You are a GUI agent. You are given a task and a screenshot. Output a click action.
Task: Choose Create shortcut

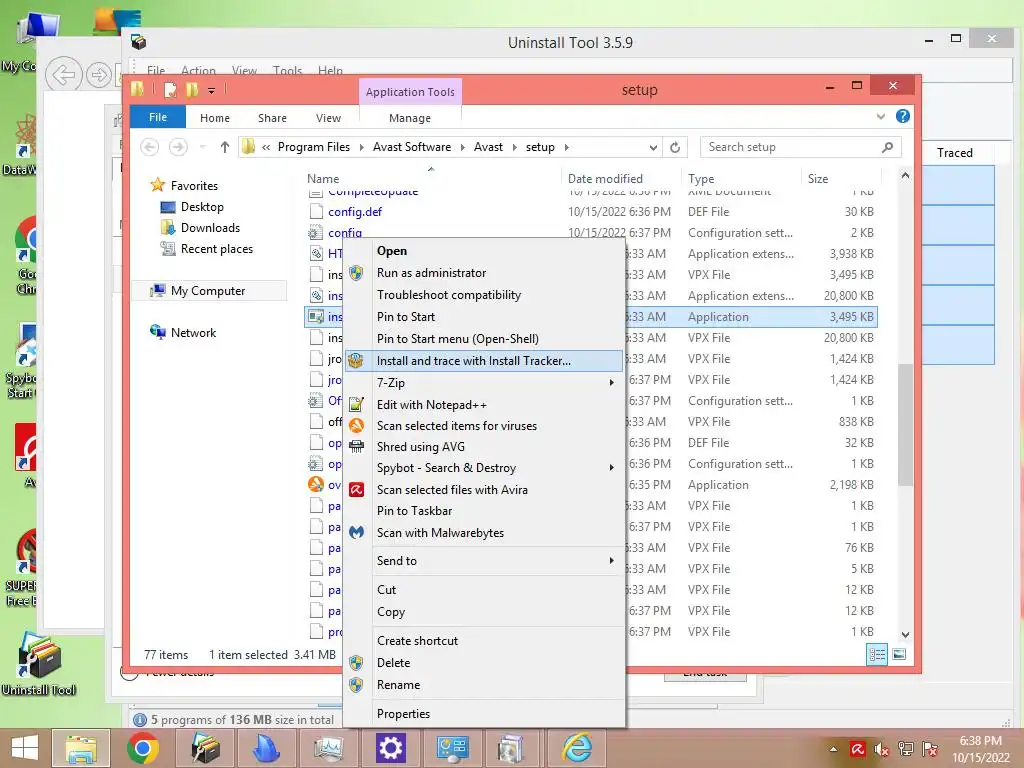coord(417,641)
